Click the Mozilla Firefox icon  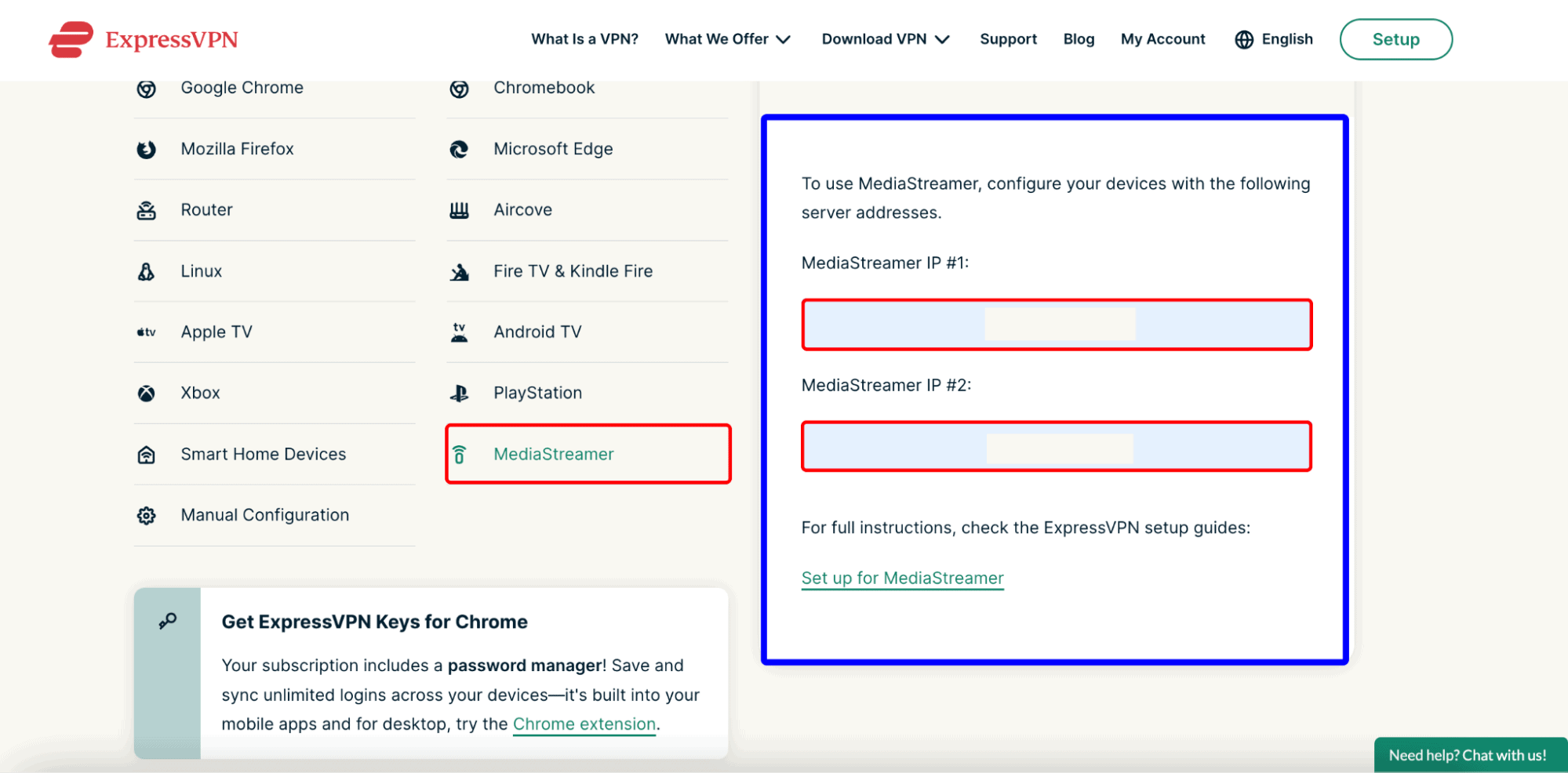(147, 149)
